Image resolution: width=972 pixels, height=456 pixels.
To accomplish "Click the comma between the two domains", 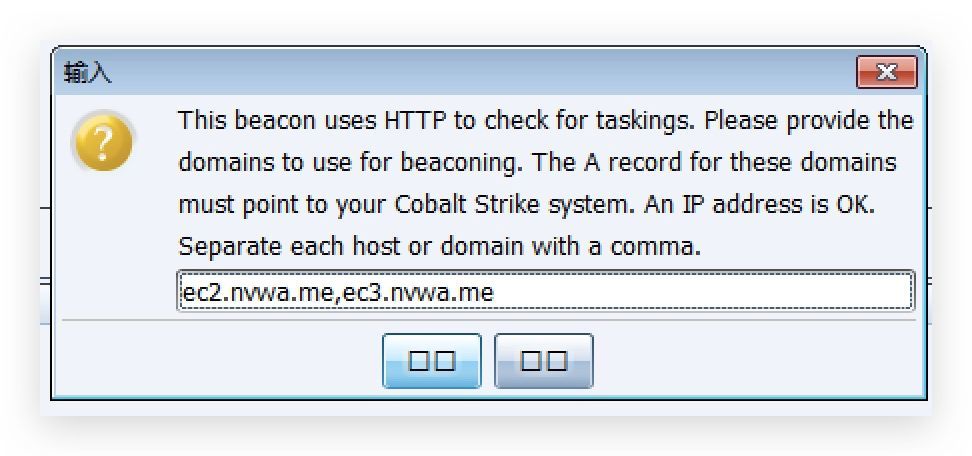I will (x=339, y=299).
